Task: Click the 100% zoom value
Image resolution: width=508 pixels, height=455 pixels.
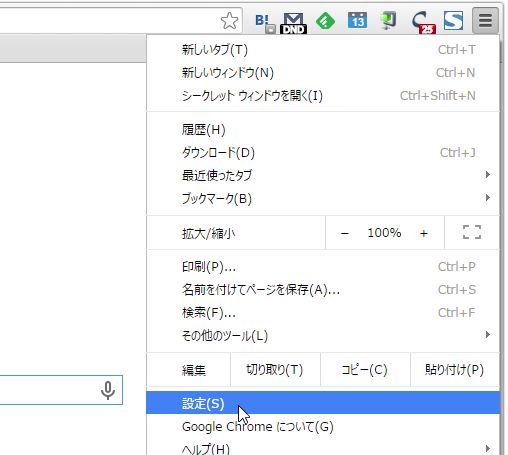Action: coord(384,233)
